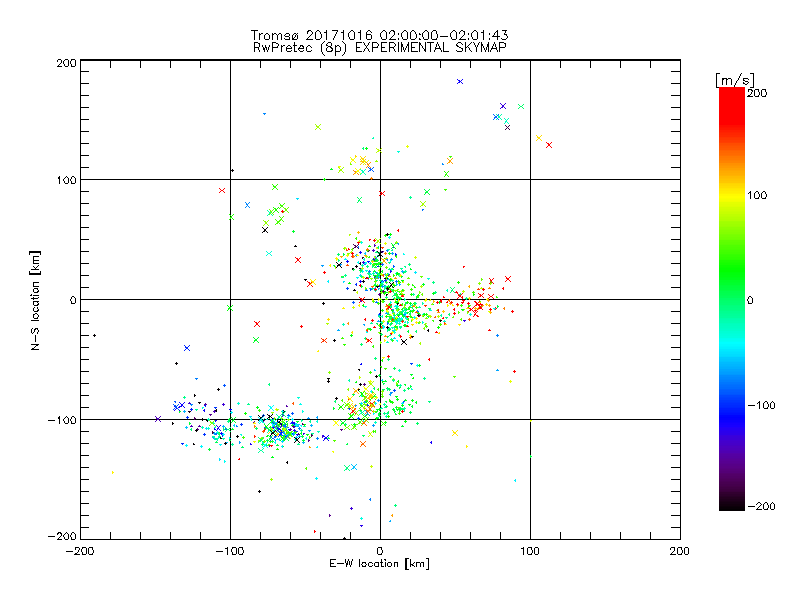Click the colorbar's '-100' label
Image resolution: width=800 pixels, height=600 pixels.
[761, 406]
